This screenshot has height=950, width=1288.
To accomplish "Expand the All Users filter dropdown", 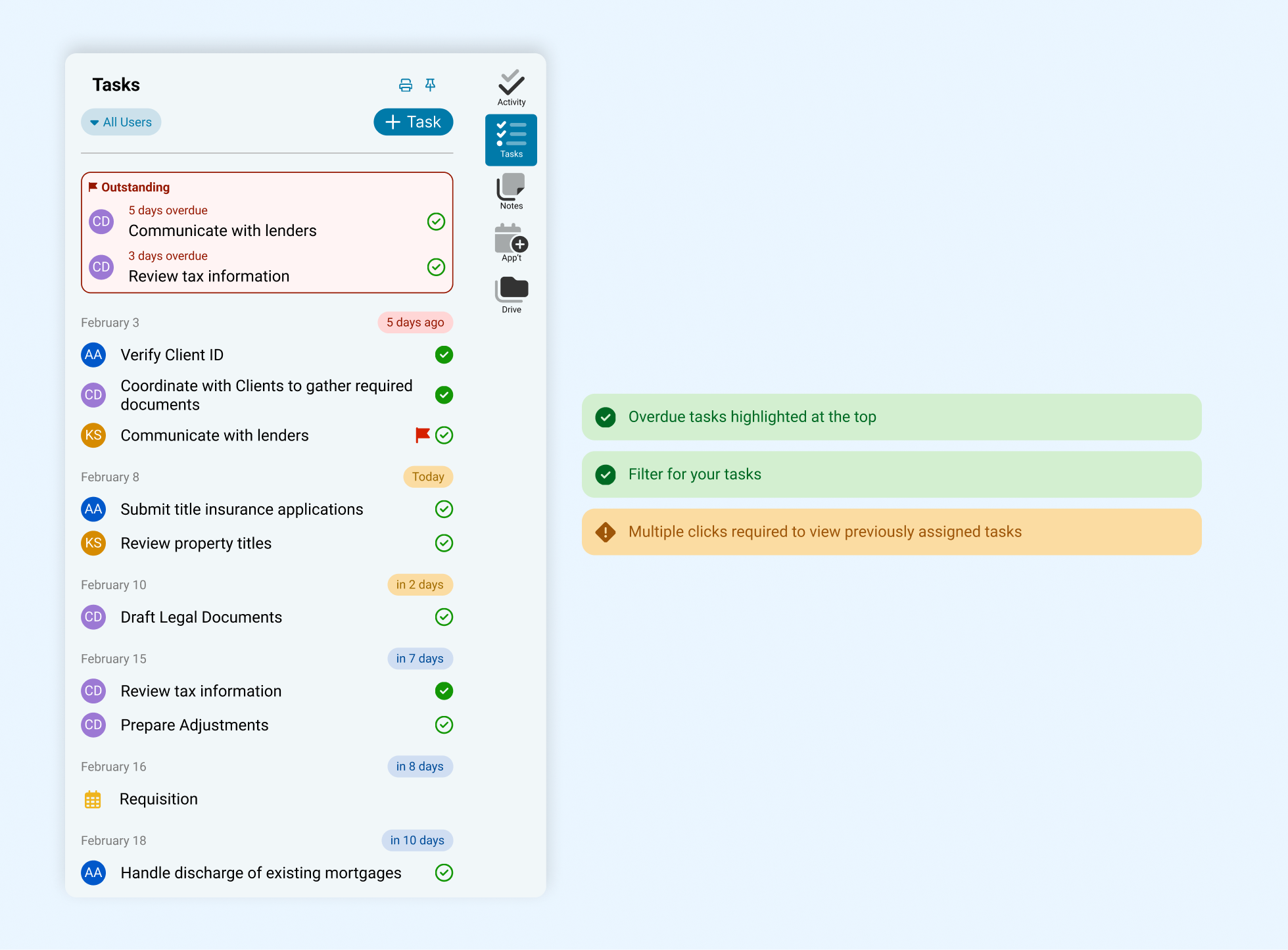I will [121, 122].
